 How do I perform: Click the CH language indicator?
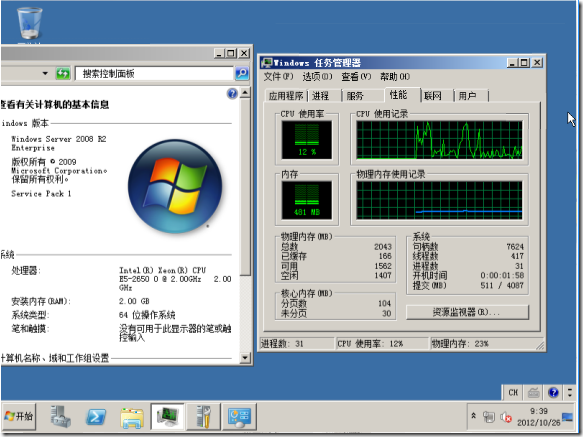click(x=513, y=392)
